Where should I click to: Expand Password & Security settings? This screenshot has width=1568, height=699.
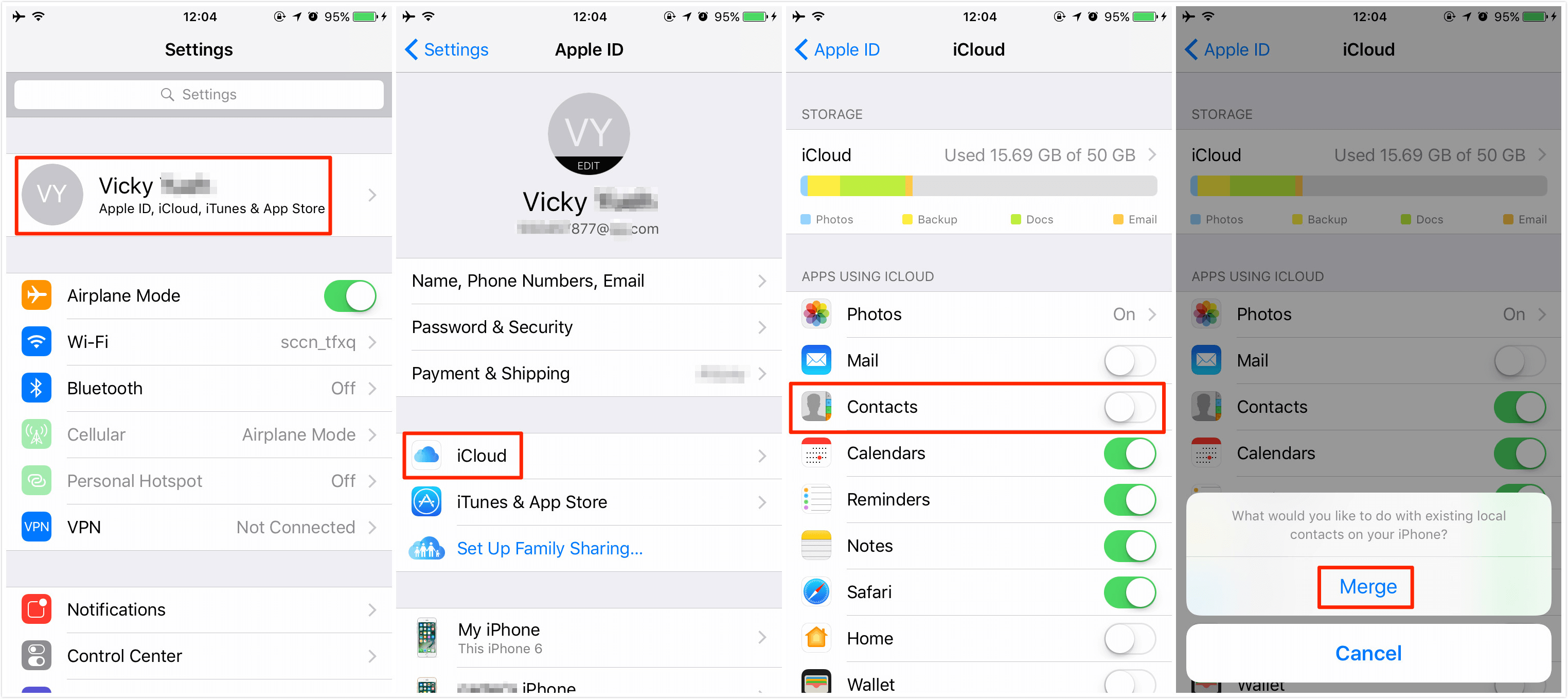(x=588, y=331)
